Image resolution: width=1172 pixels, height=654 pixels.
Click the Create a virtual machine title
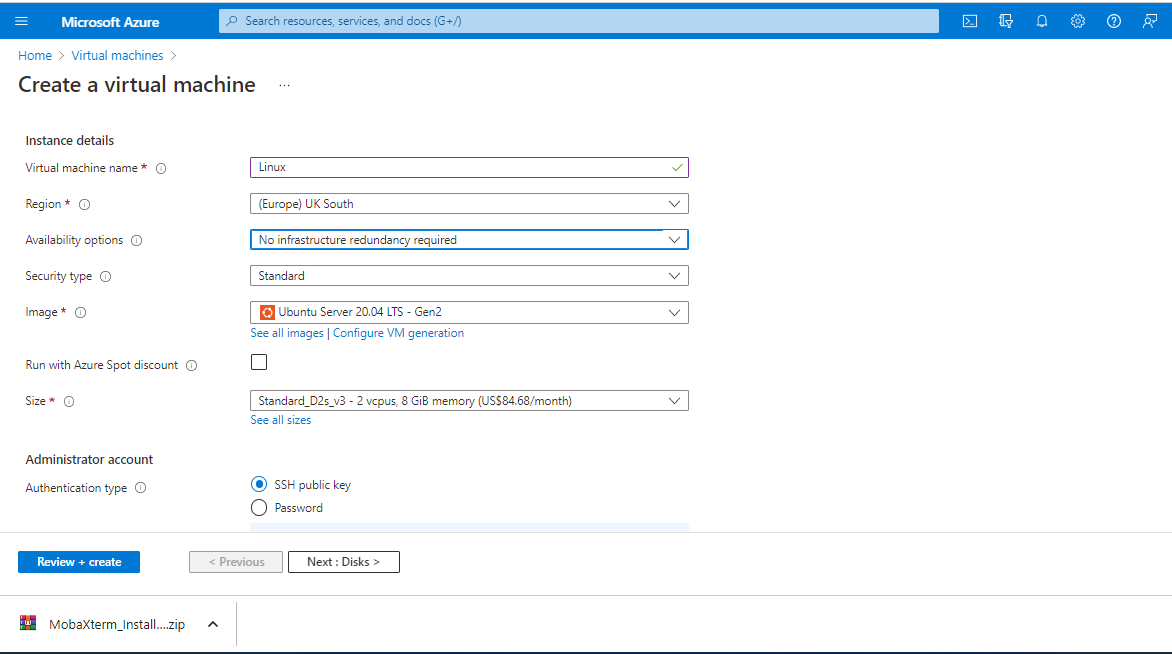coord(137,84)
